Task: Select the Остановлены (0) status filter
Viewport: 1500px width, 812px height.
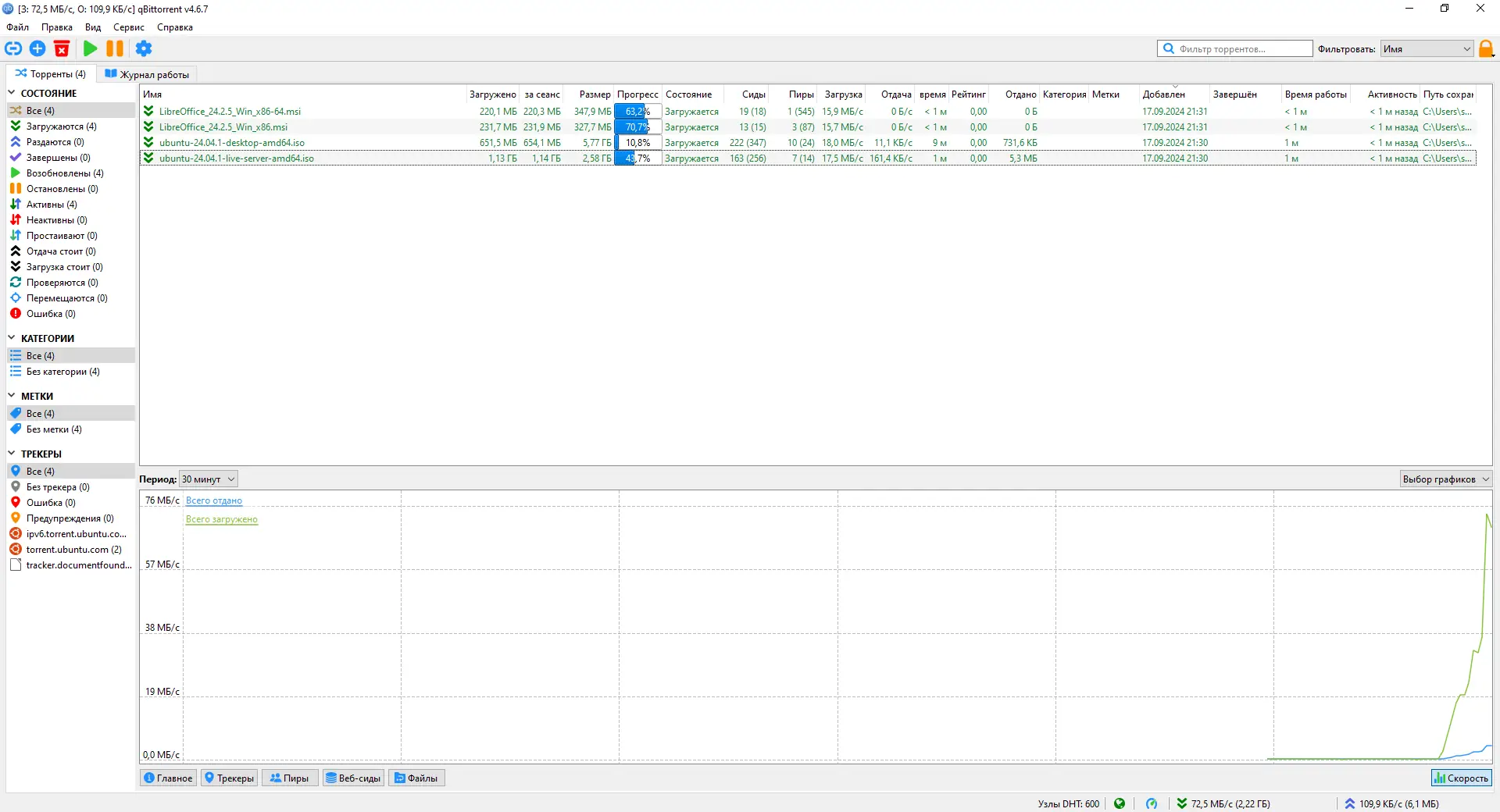Action: point(71,189)
